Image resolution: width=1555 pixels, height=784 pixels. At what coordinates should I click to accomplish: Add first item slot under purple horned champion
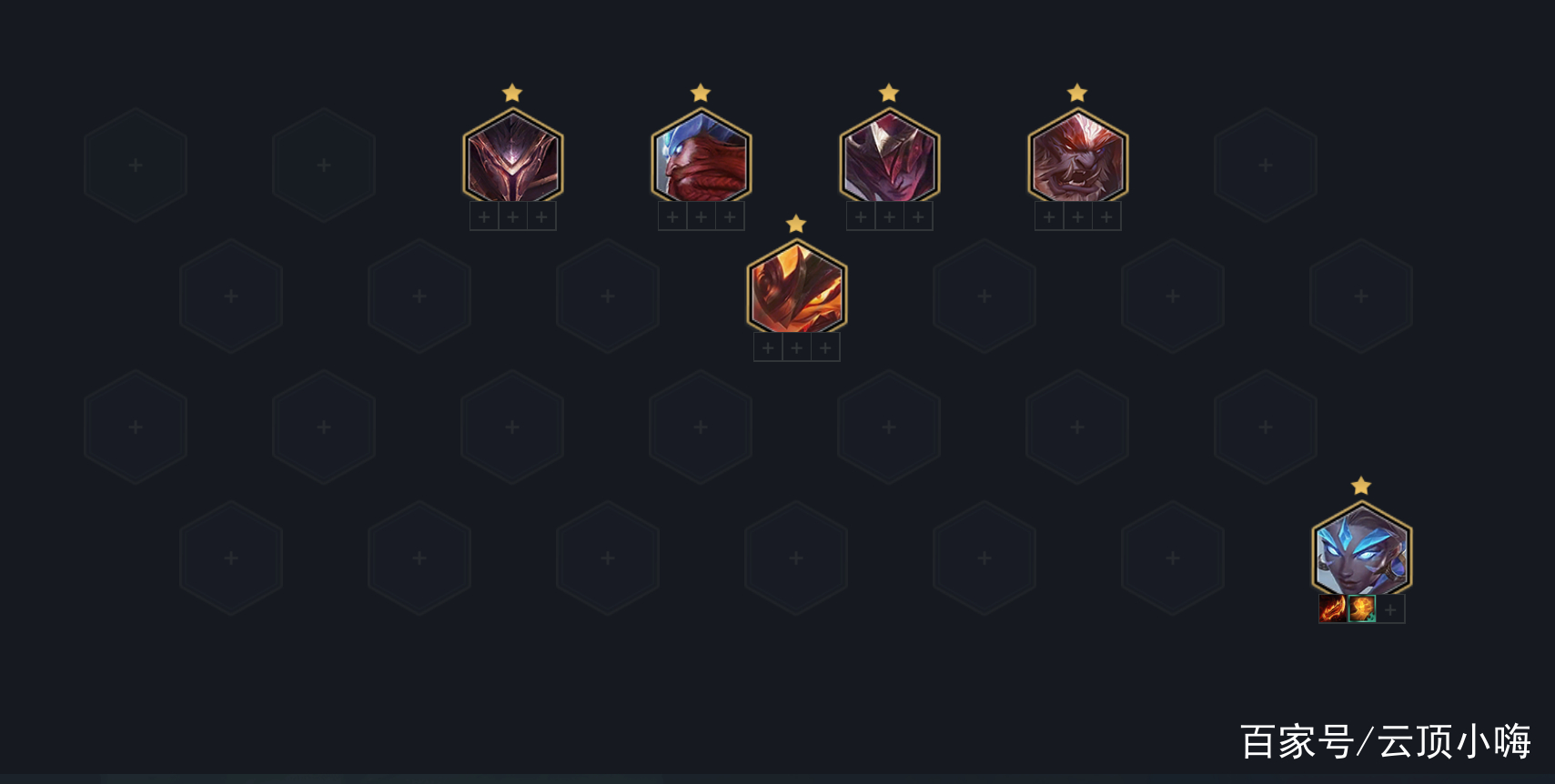pos(861,216)
